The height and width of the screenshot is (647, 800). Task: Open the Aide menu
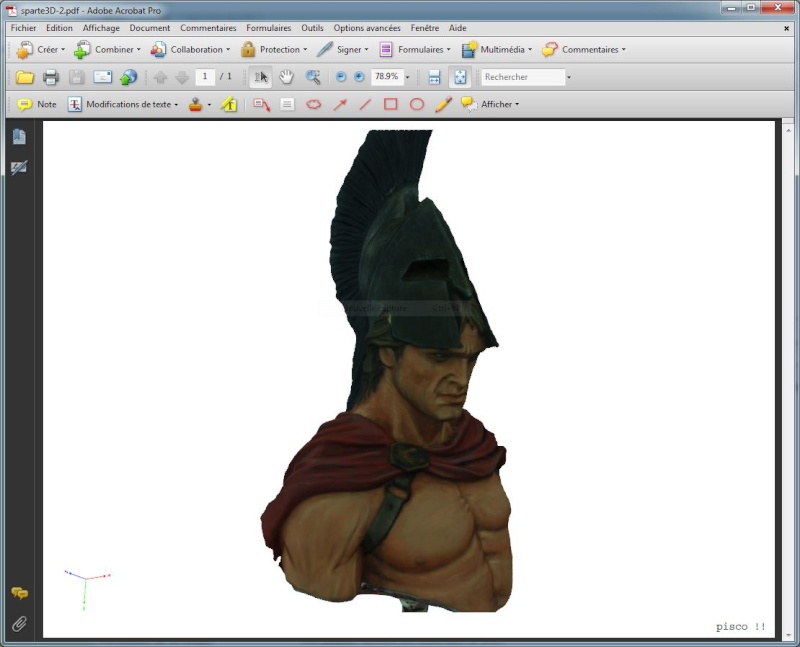click(458, 28)
